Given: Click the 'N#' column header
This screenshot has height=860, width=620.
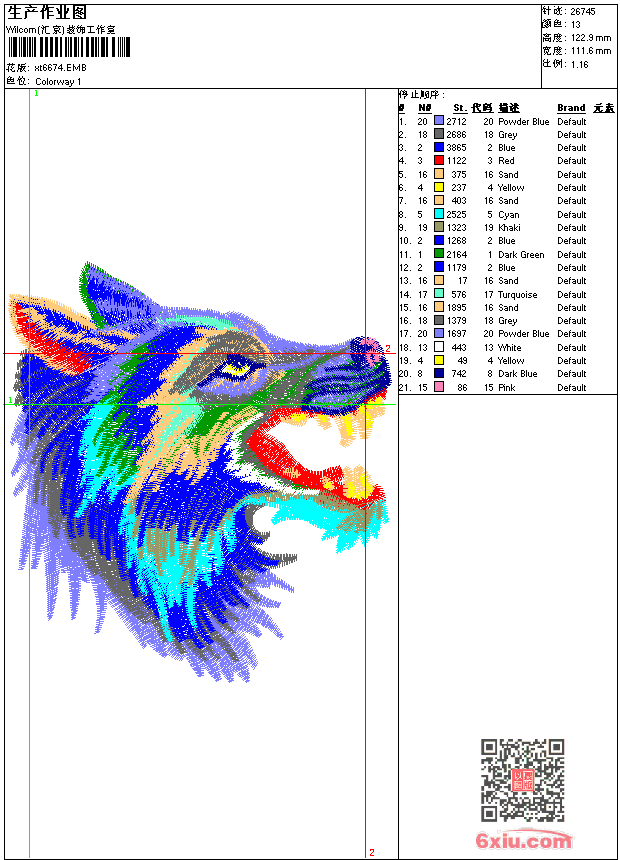Looking at the screenshot, I should pyautogui.click(x=425, y=108).
